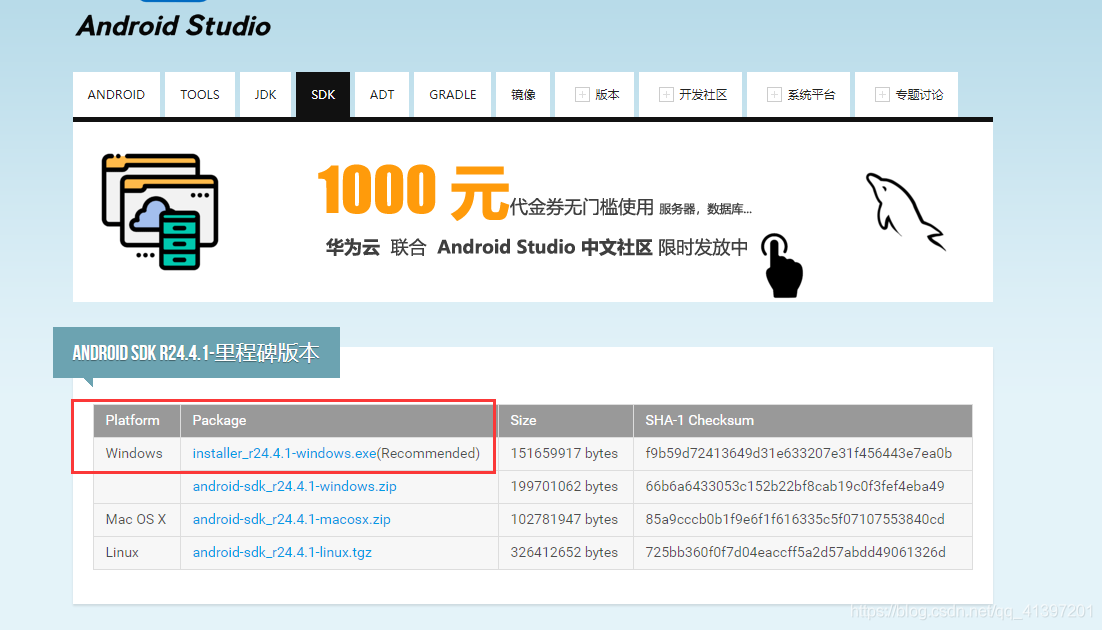Image resolution: width=1102 pixels, height=630 pixels.
Task: Download installer_r24.4.1-windows.exe
Action: click(285, 454)
